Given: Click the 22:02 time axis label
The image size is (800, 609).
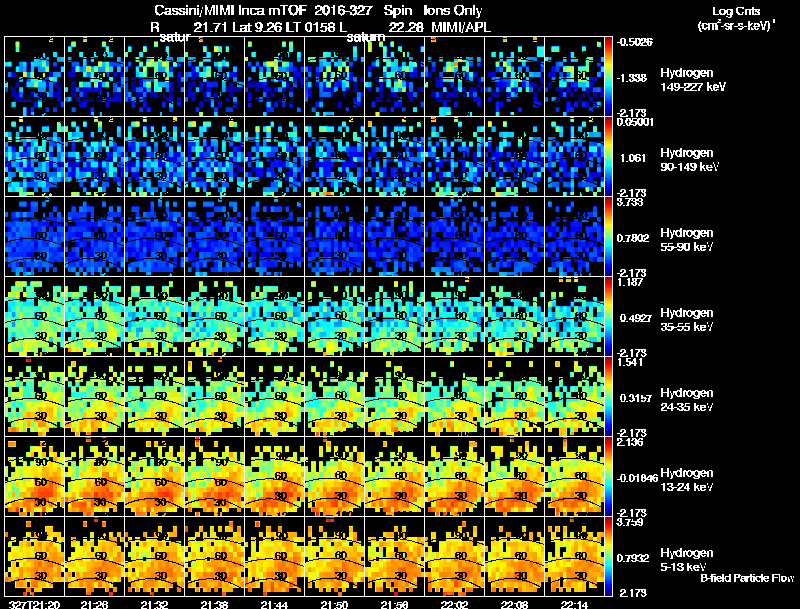Looking at the screenshot, I should (x=454, y=605).
